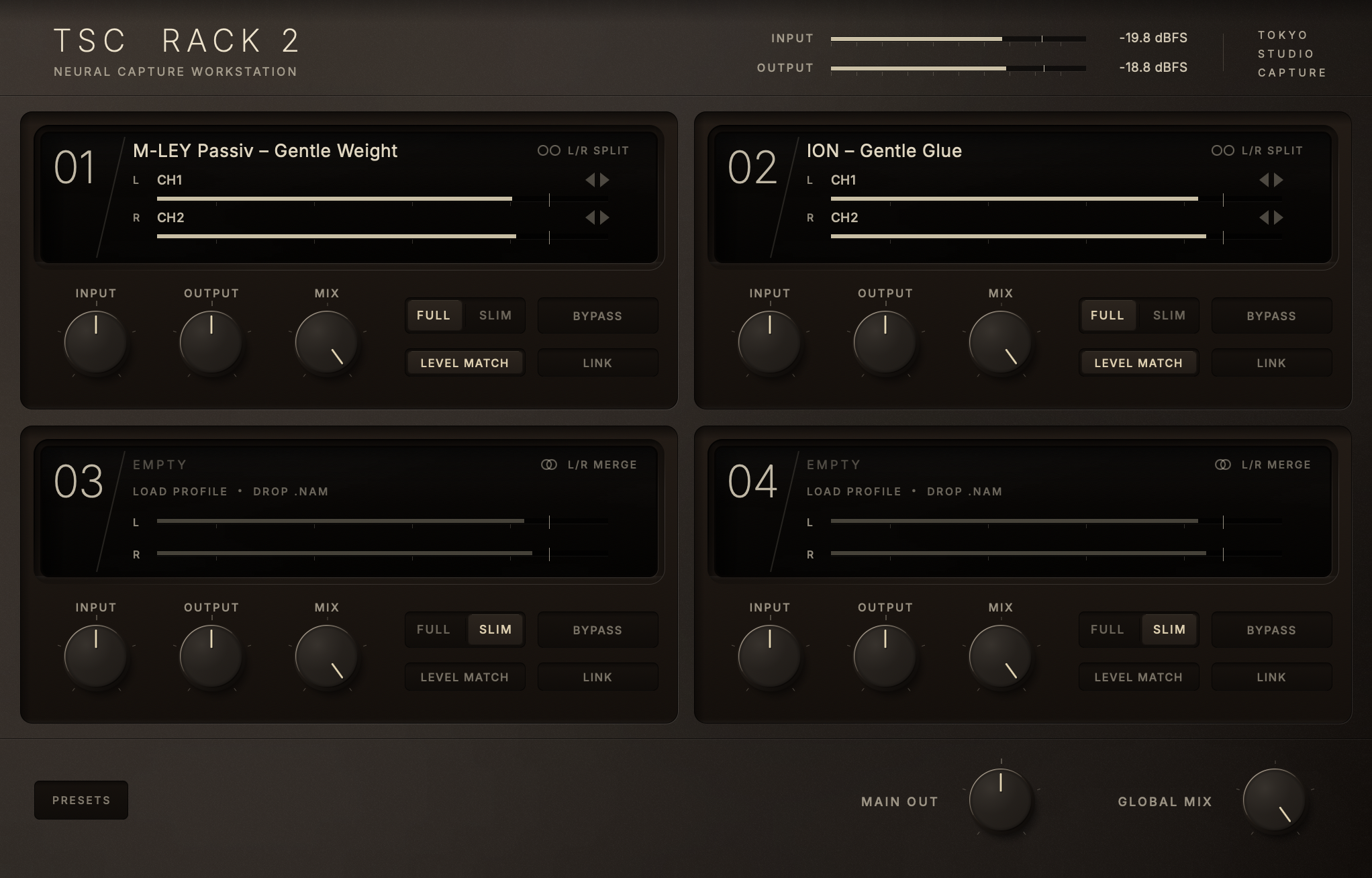Open the PRESETS menu
The width and height of the screenshot is (1372, 878).
(x=81, y=800)
